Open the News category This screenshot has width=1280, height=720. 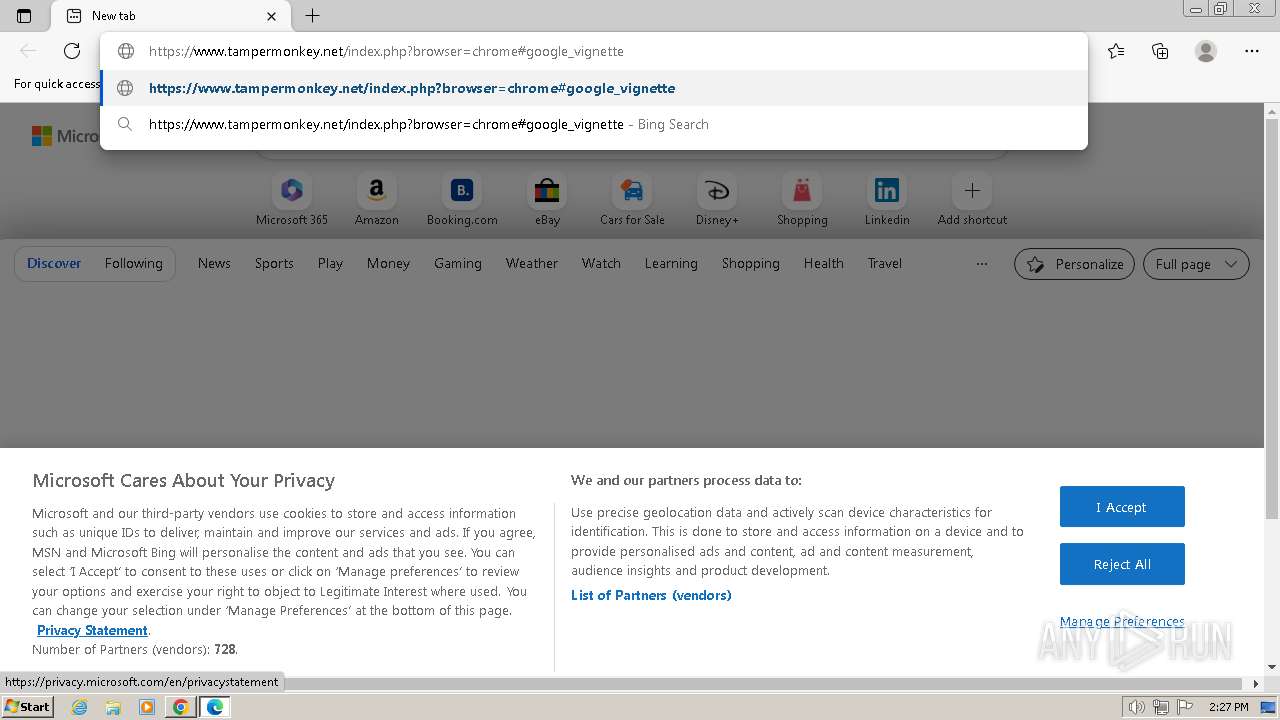214,263
